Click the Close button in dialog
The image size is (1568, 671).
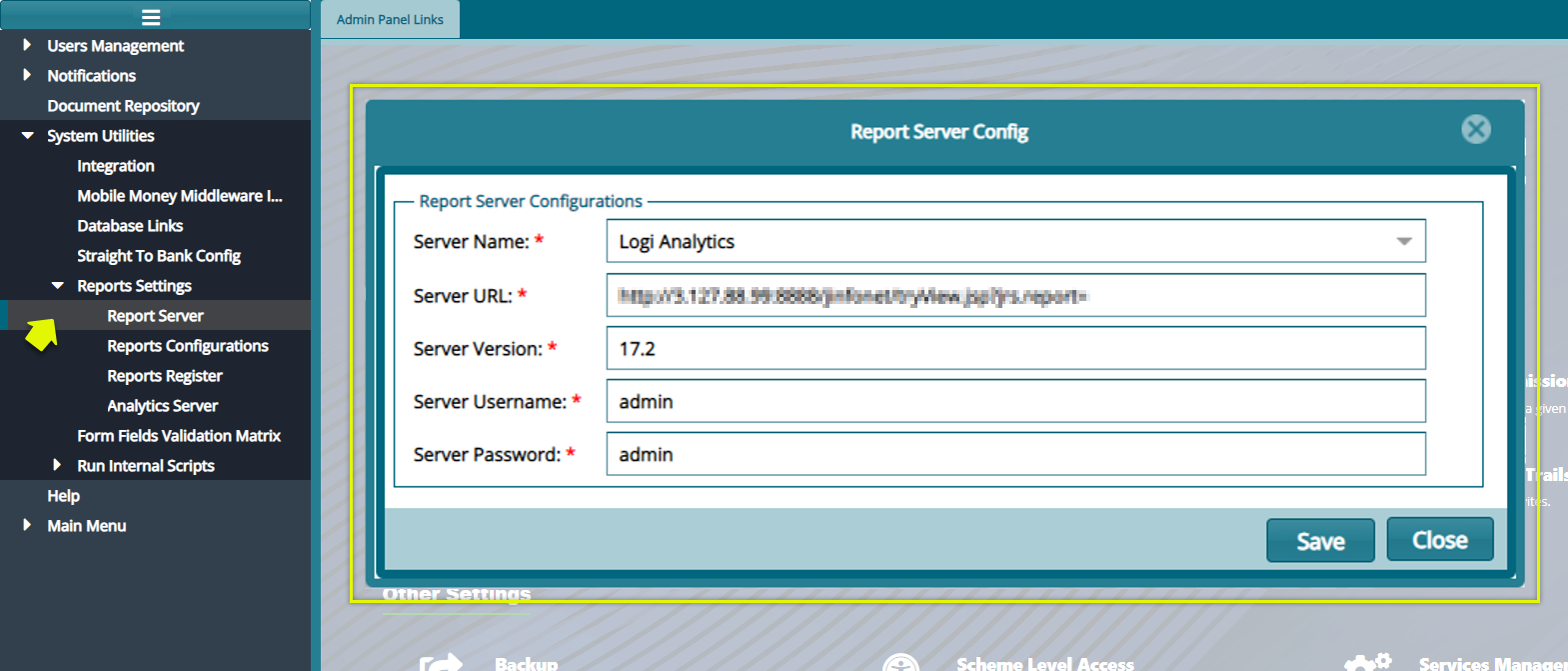tap(1439, 540)
